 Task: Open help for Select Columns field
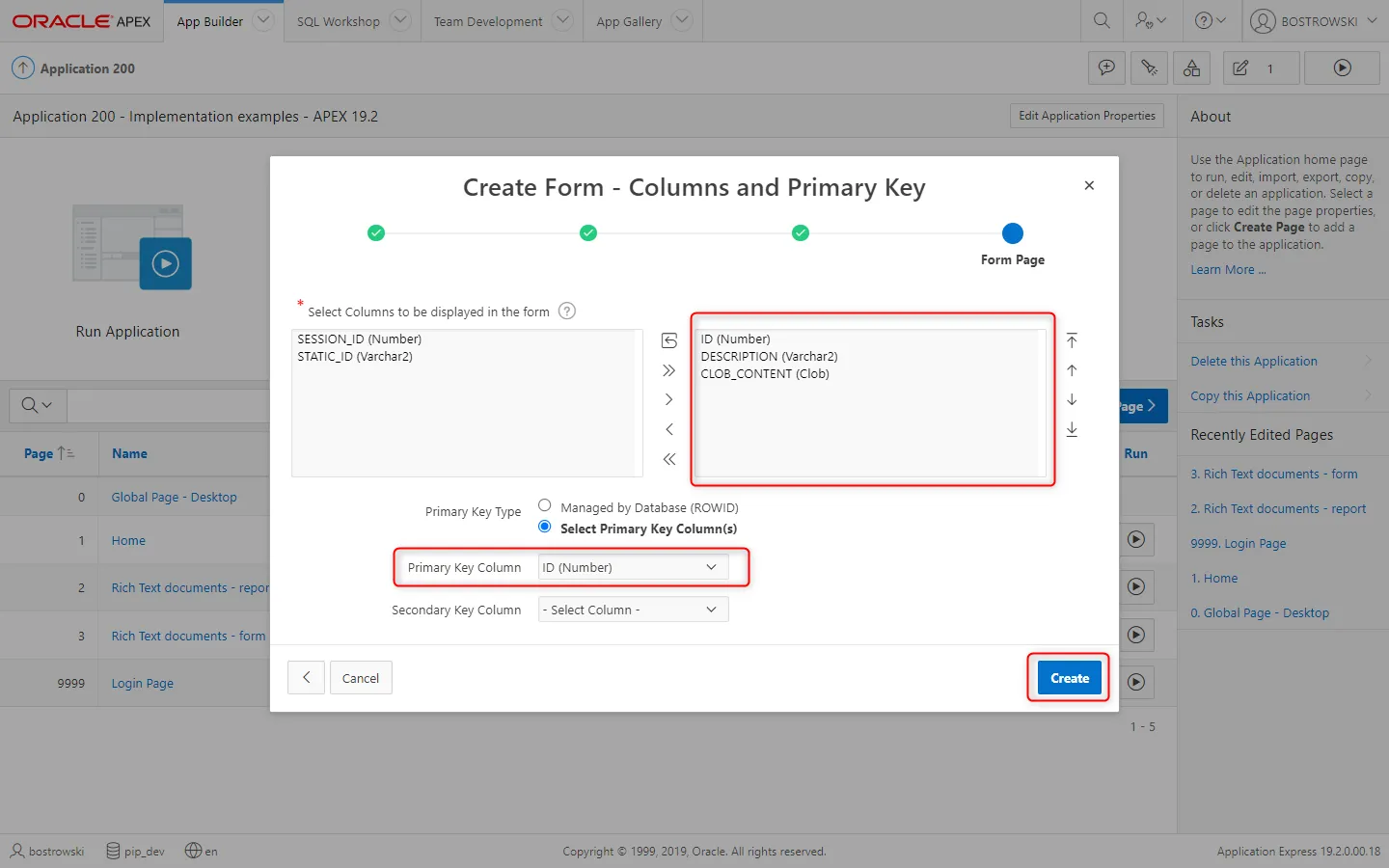click(567, 311)
